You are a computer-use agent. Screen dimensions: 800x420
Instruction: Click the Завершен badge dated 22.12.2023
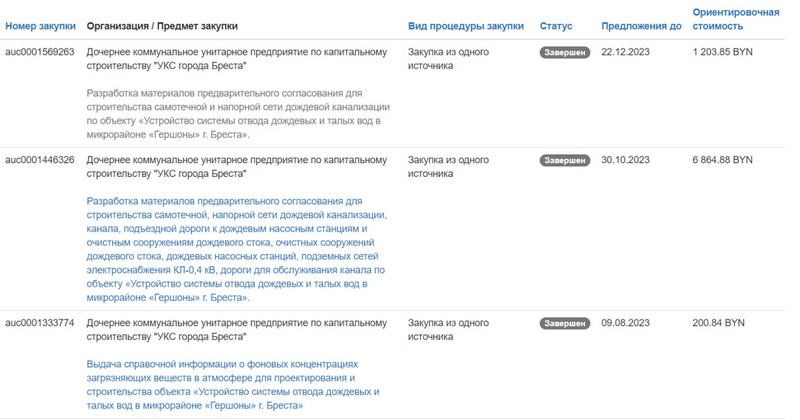tap(565, 53)
